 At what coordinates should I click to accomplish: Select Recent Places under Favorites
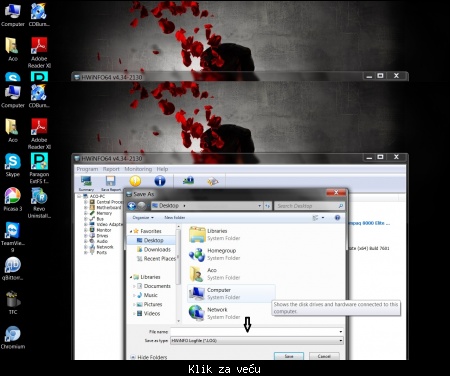tap(159, 259)
